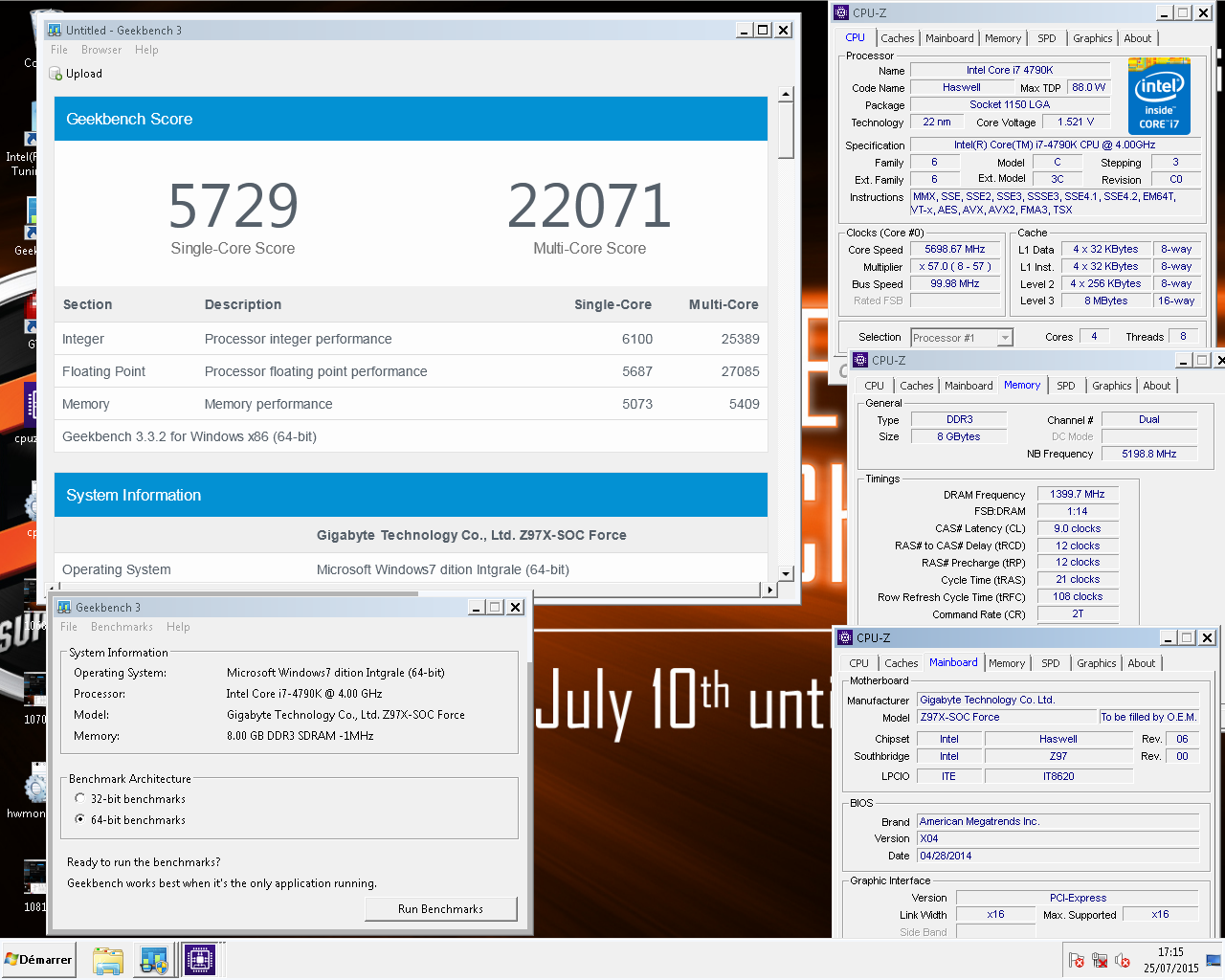The image size is (1225, 980).
Task: Open Help menu in Geekbench 3 dialog
Action: (178, 627)
